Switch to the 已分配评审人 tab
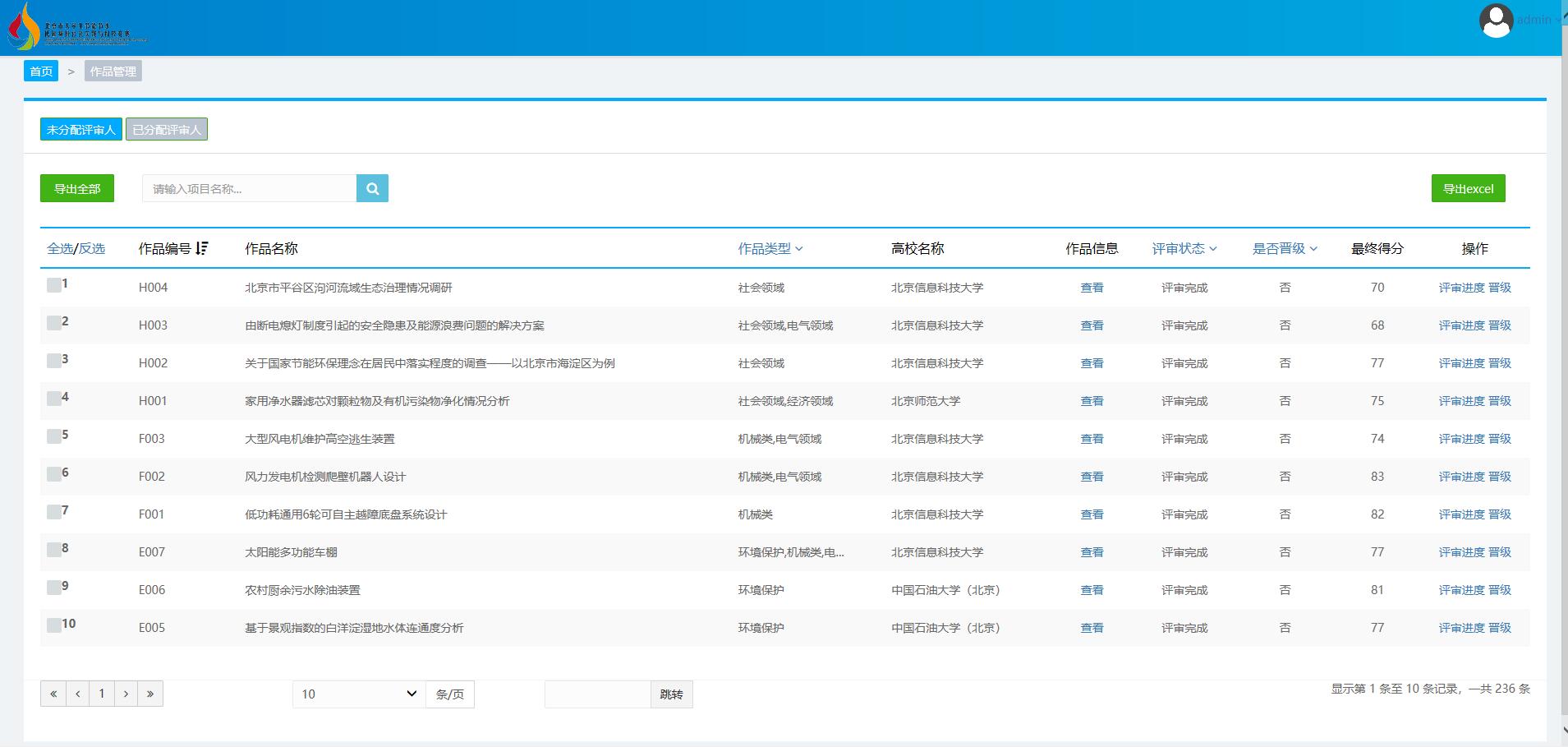The height and width of the screenshot is (747, 1568). click(x=166, y=128)
